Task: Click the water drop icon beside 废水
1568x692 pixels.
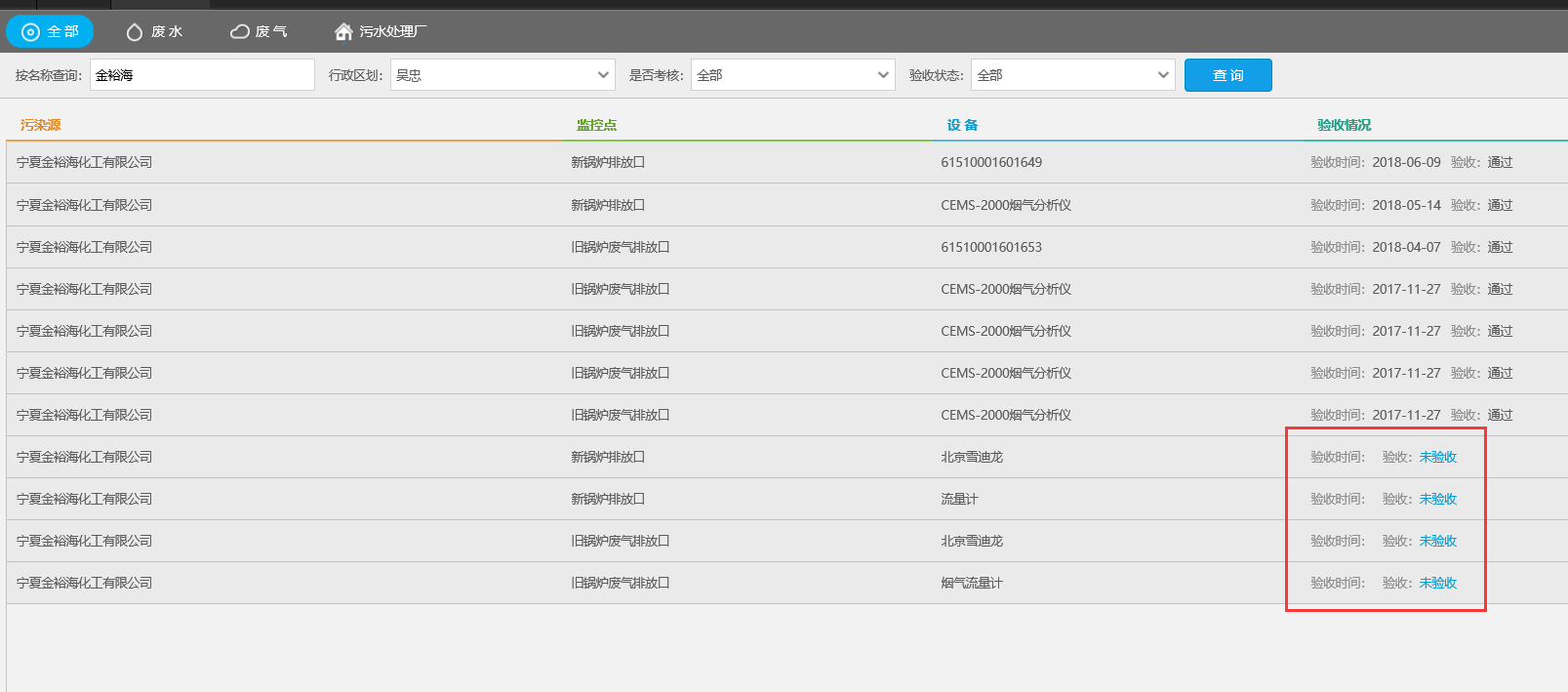Action: point(135,32)
